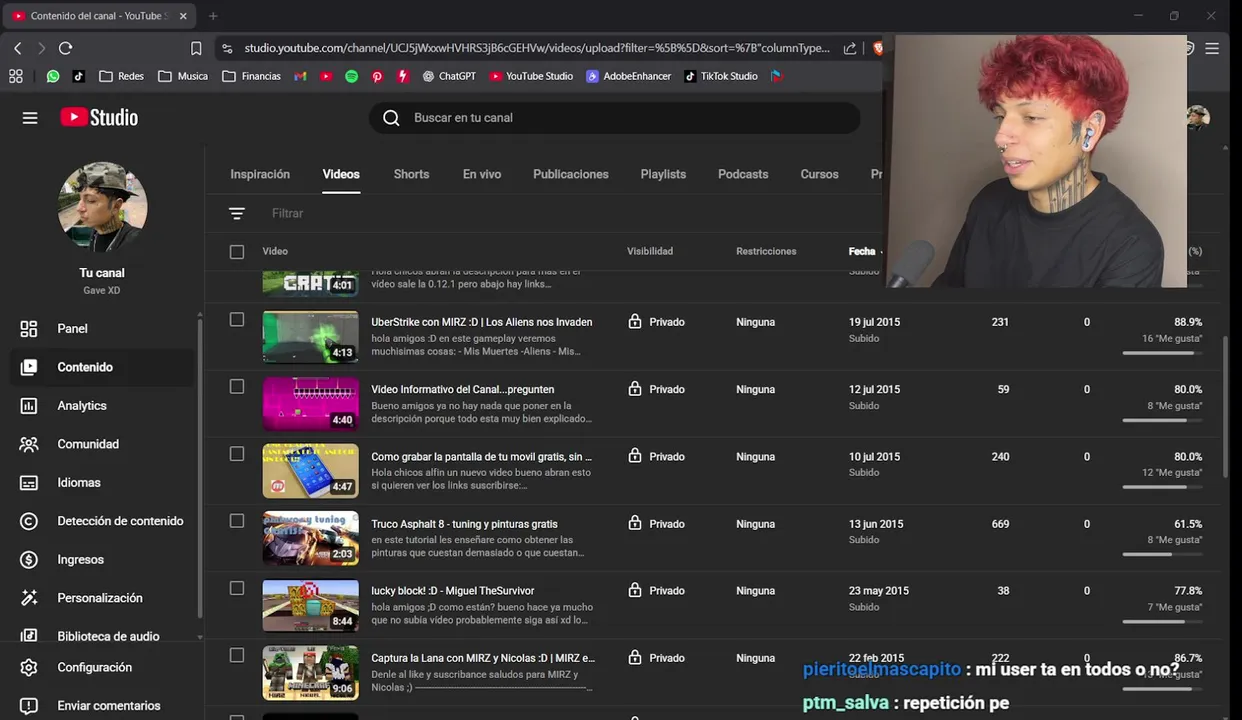This screenshot has height=720, width=1242.
Task: Open the Gmail bookmark icon
Action: 300,76
